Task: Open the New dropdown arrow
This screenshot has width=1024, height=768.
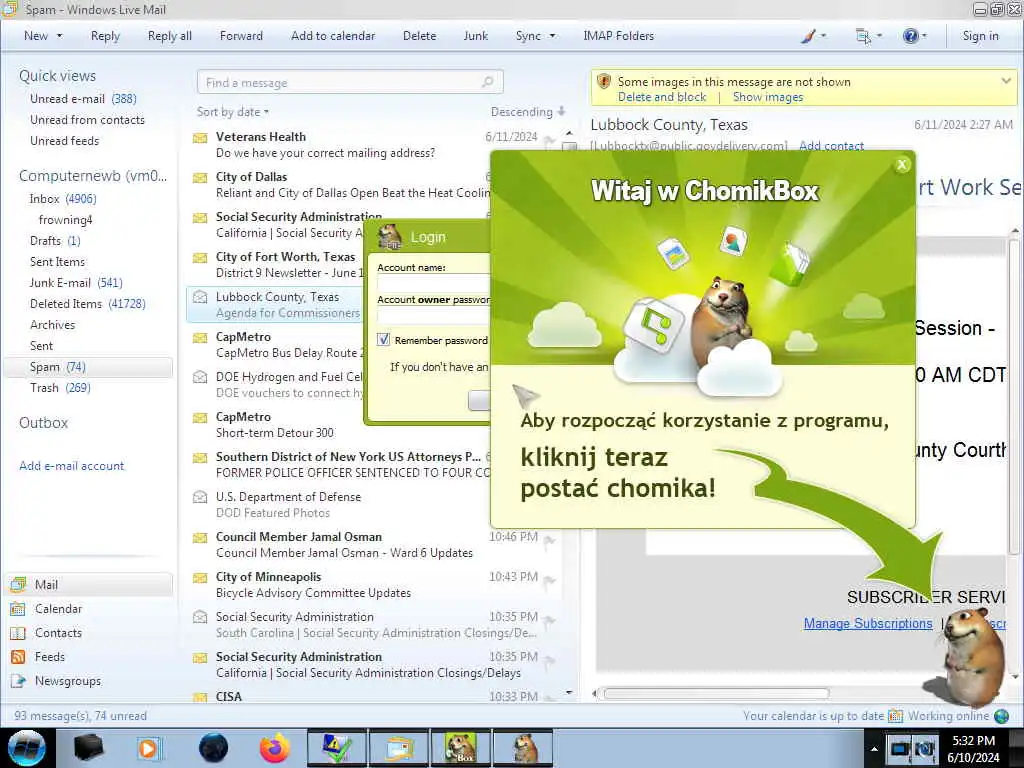Action: [x=59, y=36]
